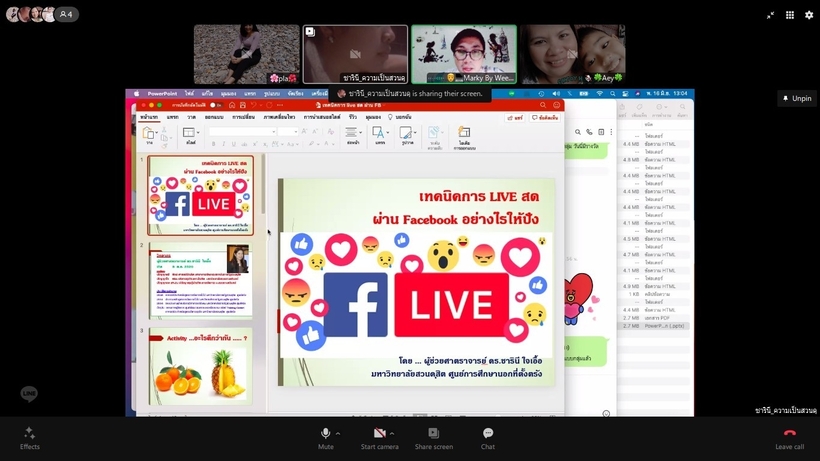This screenshot has width=820, height=461.
Task: Select slide 3 thumbnail with fruits
Action: [201, 366]
